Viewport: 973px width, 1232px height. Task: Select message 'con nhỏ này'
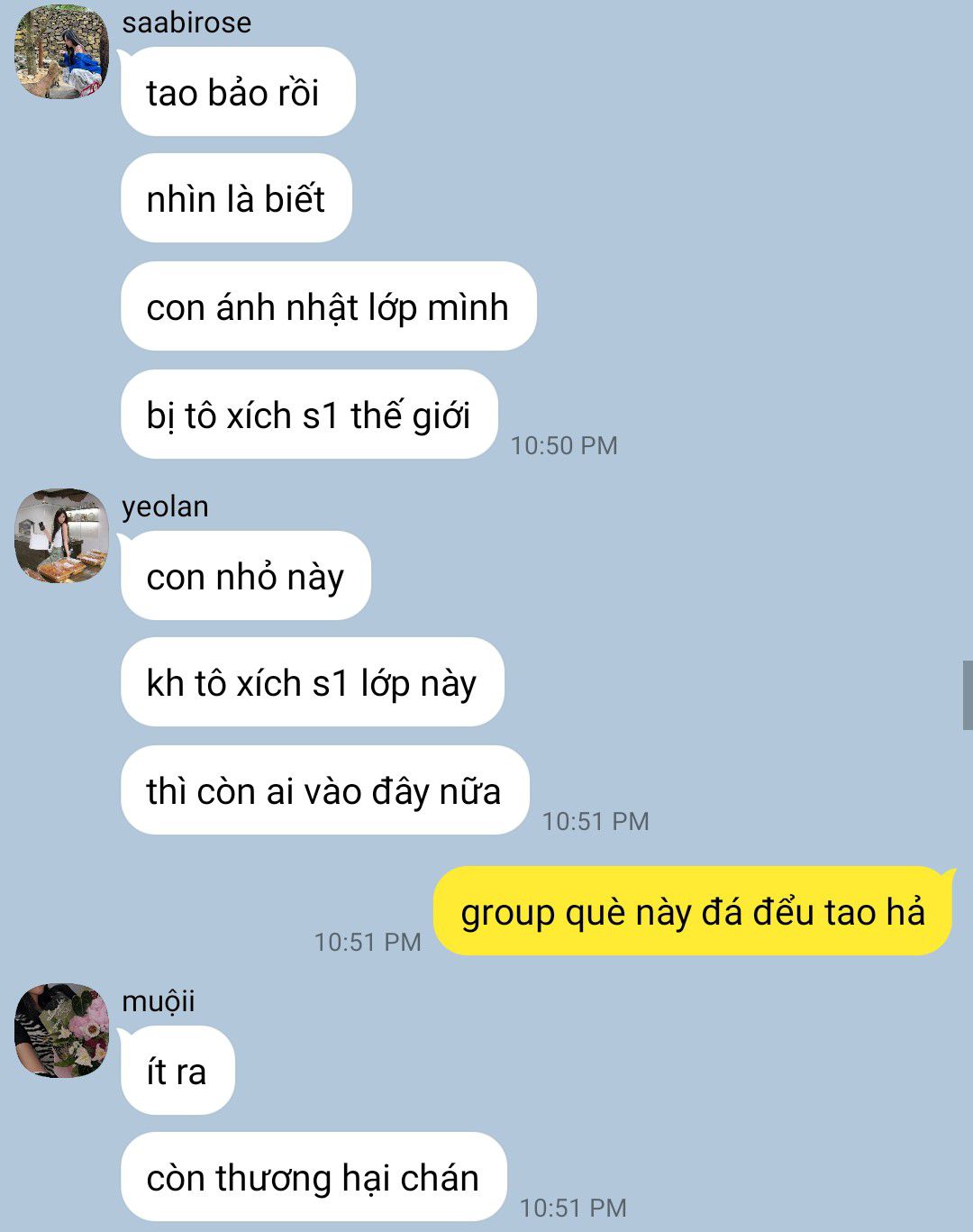point(245,576)
